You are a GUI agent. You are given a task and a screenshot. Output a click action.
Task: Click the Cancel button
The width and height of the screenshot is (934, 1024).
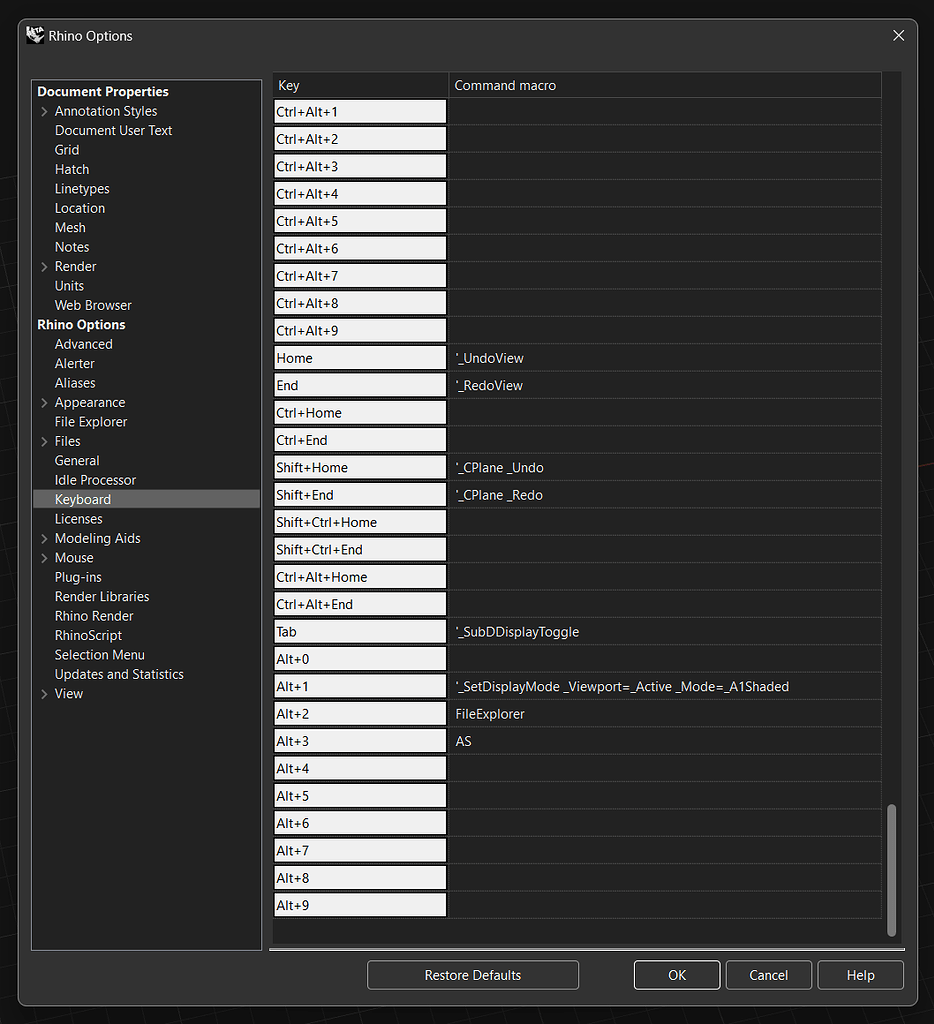769,975
